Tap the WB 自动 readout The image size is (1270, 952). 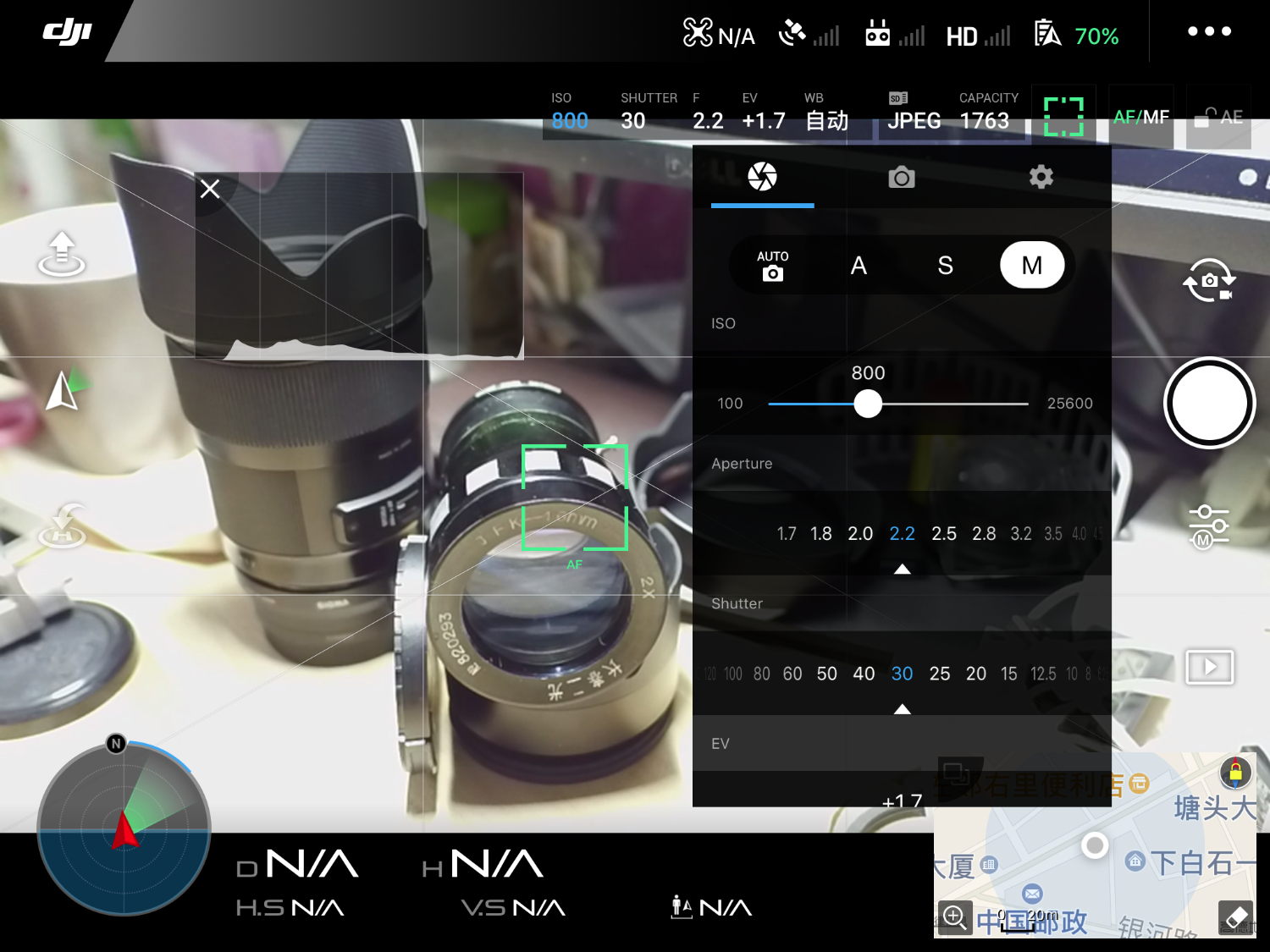pos(826,112)
